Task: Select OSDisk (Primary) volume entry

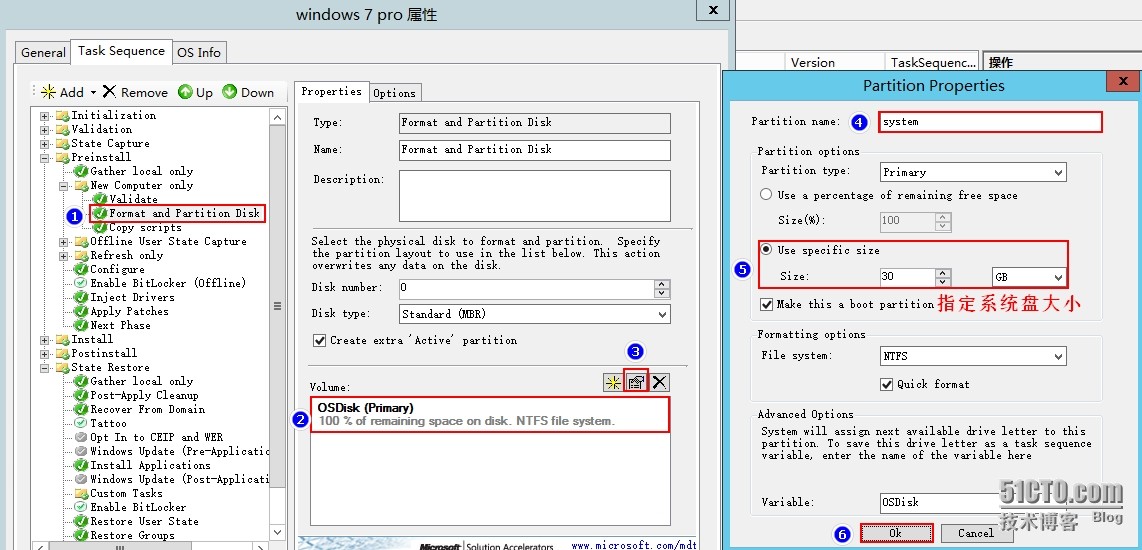Action: click(489, 415)
